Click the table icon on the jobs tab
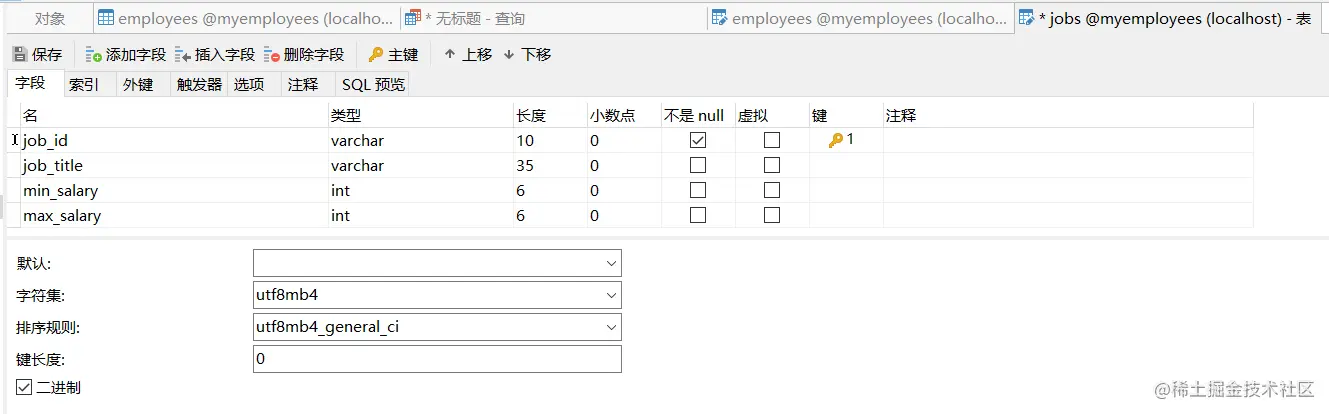1329x414 pixels. tap(1026, 18)
